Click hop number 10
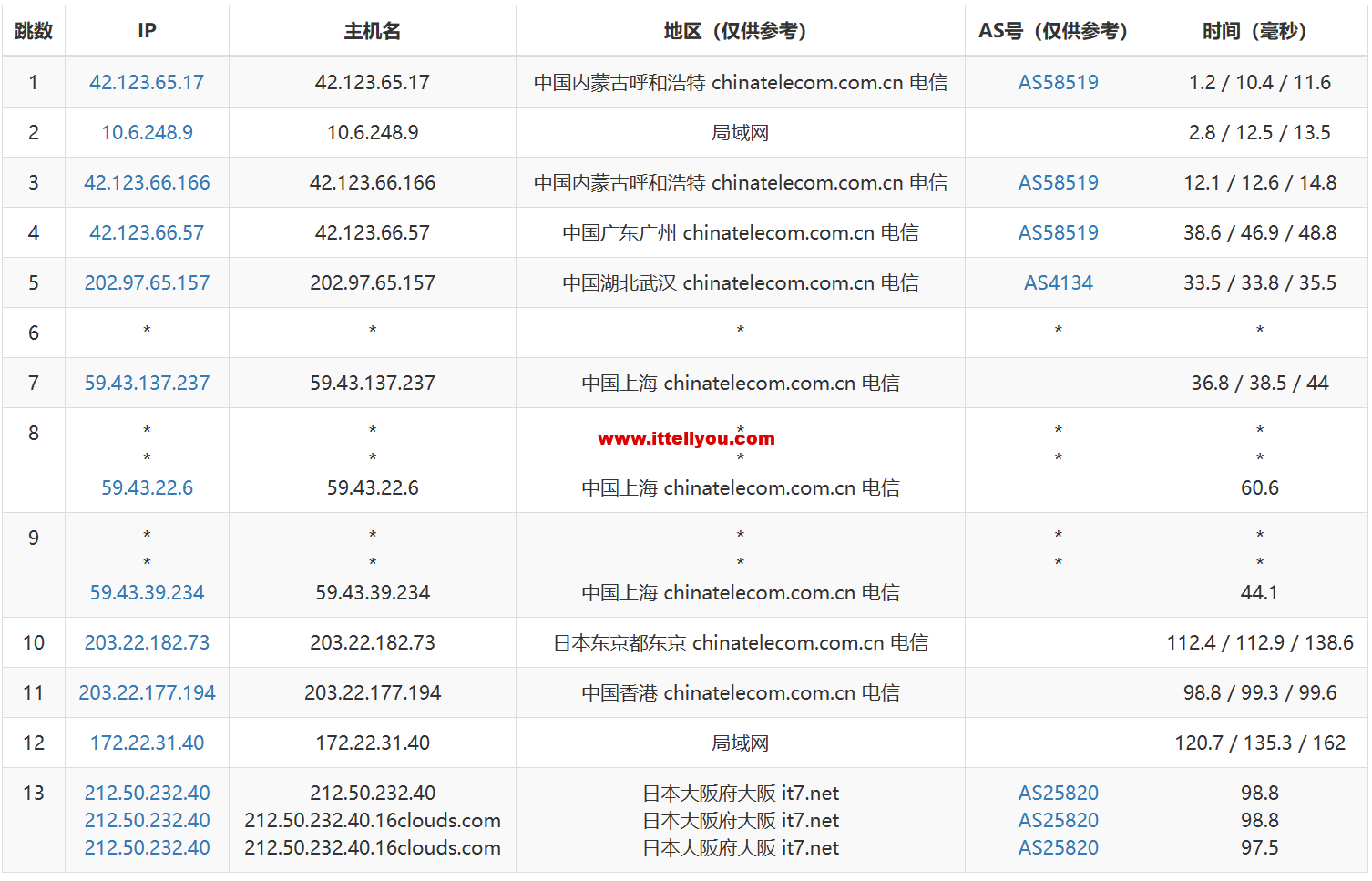The image size is (1372, 881). (x=34, y=642)
